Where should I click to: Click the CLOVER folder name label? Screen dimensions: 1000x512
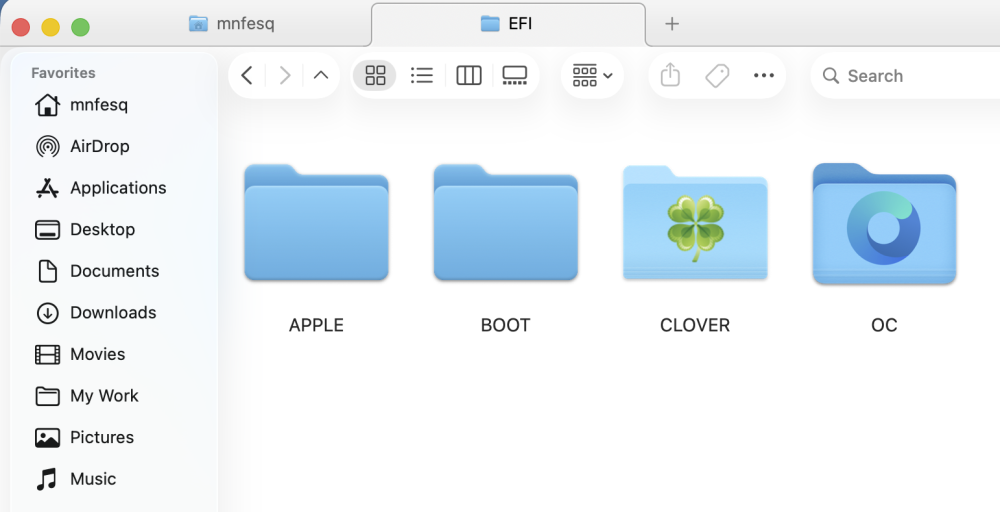pos(695,325)
